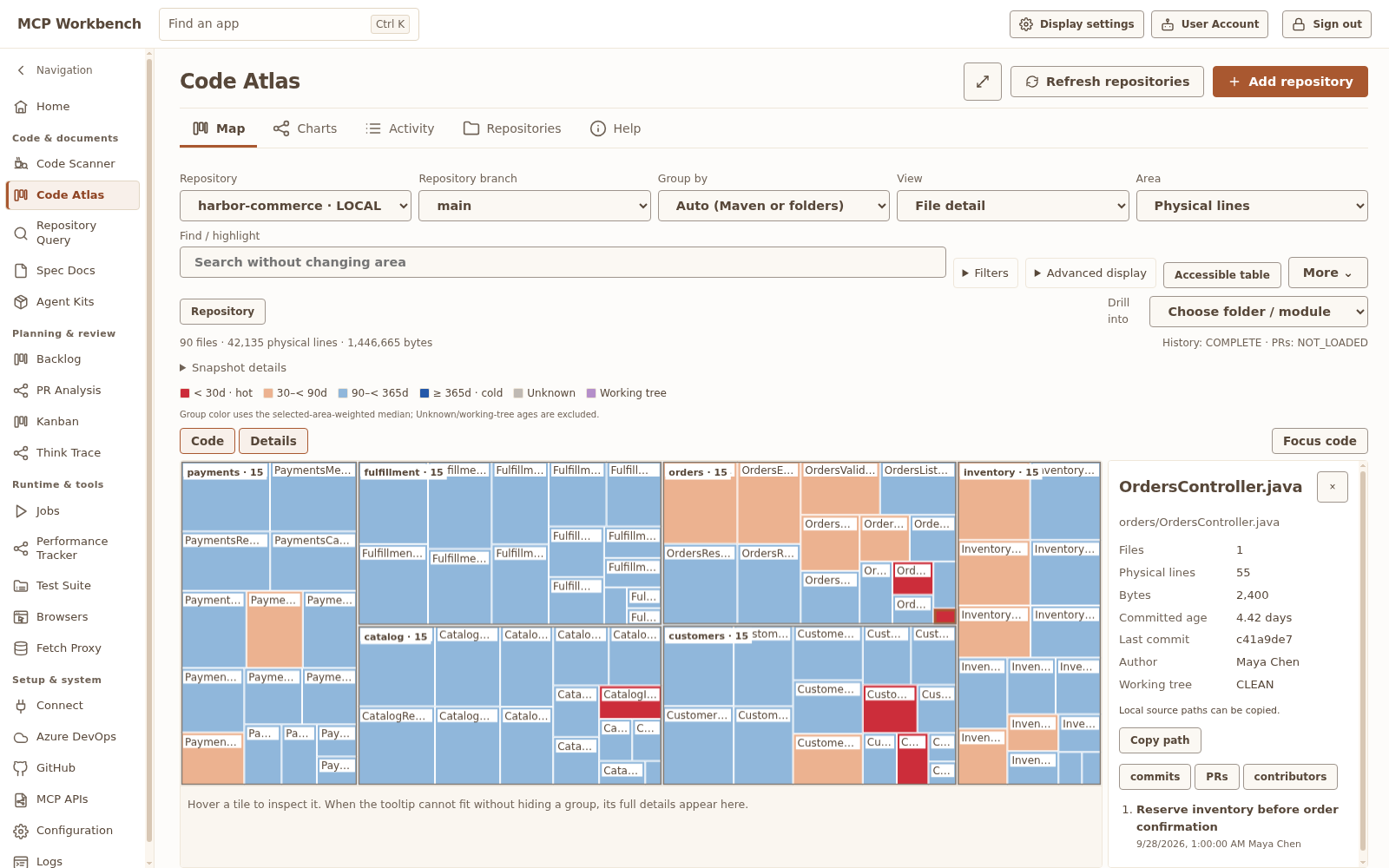Go to Backlog board
The image size is (1389, 868).
pos(73,359)
